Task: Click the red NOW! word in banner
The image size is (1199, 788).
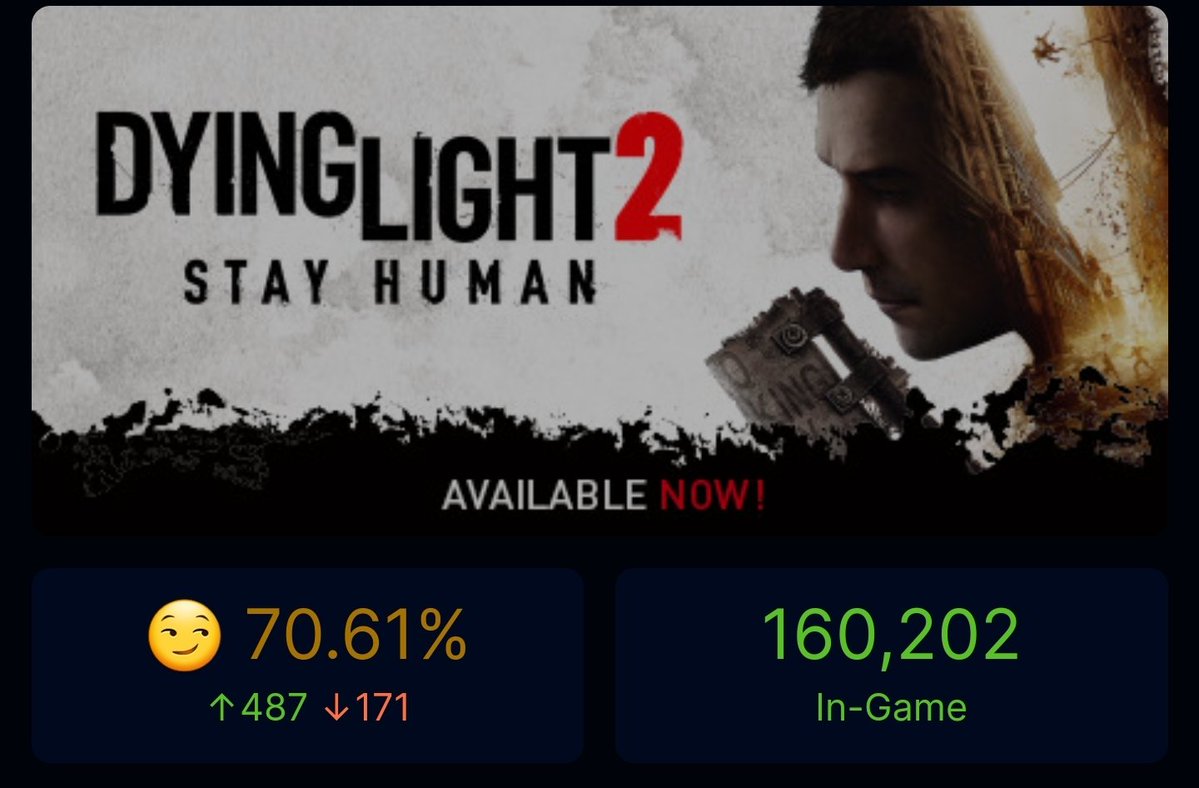Action: pyautogui.click(x=713, y=495)
